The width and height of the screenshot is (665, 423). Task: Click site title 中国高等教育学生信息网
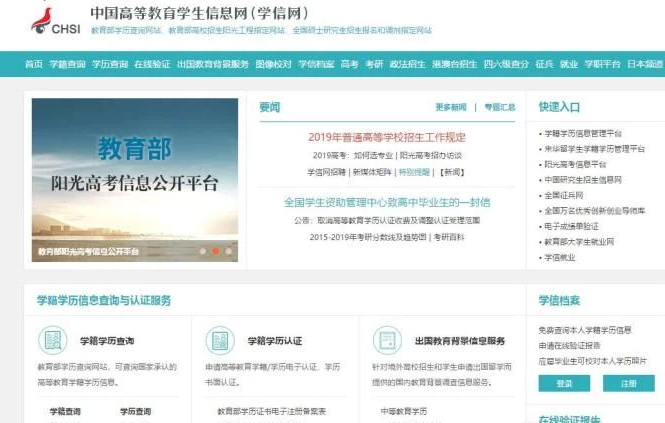pyautogui.click(x=200, y=13)
